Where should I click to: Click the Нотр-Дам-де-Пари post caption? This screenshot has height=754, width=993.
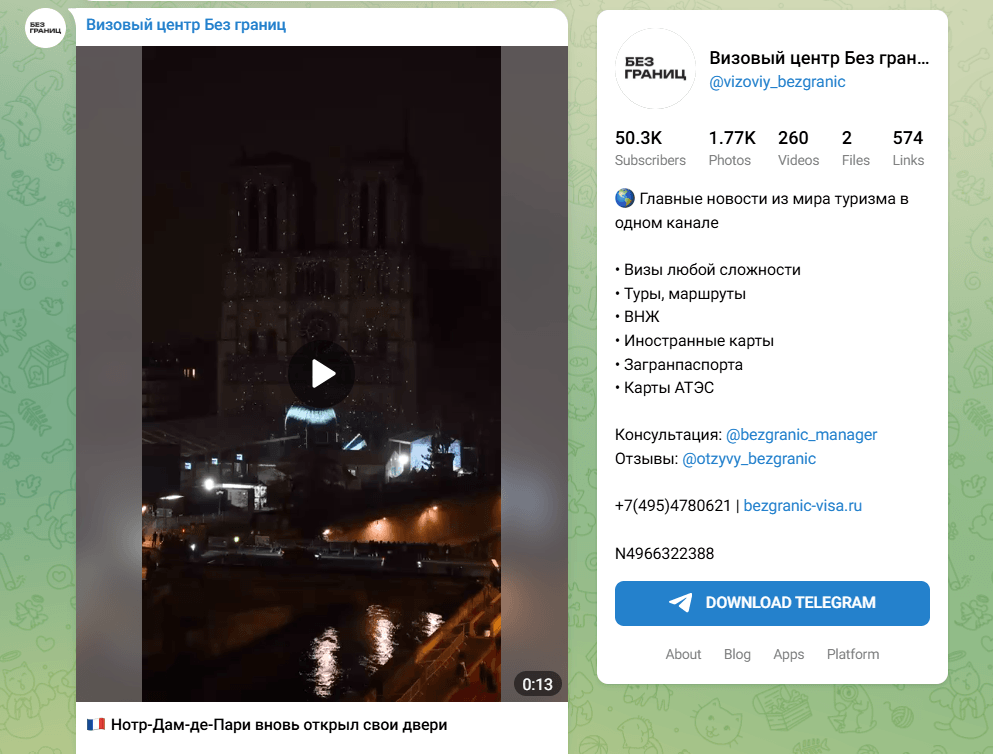click(279, 725)
